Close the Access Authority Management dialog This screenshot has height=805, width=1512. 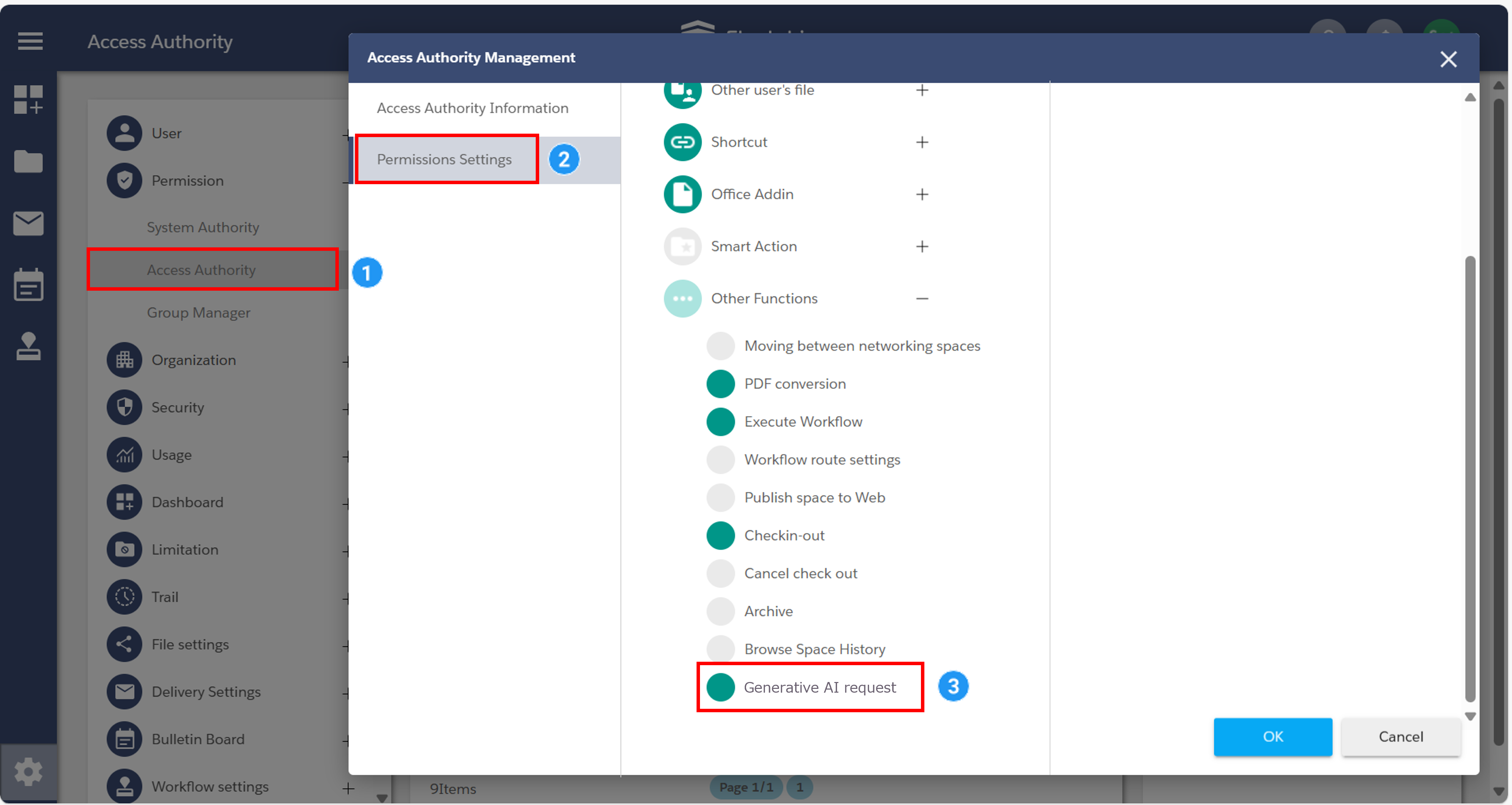pyautogui.click(x=1448, y=59)
